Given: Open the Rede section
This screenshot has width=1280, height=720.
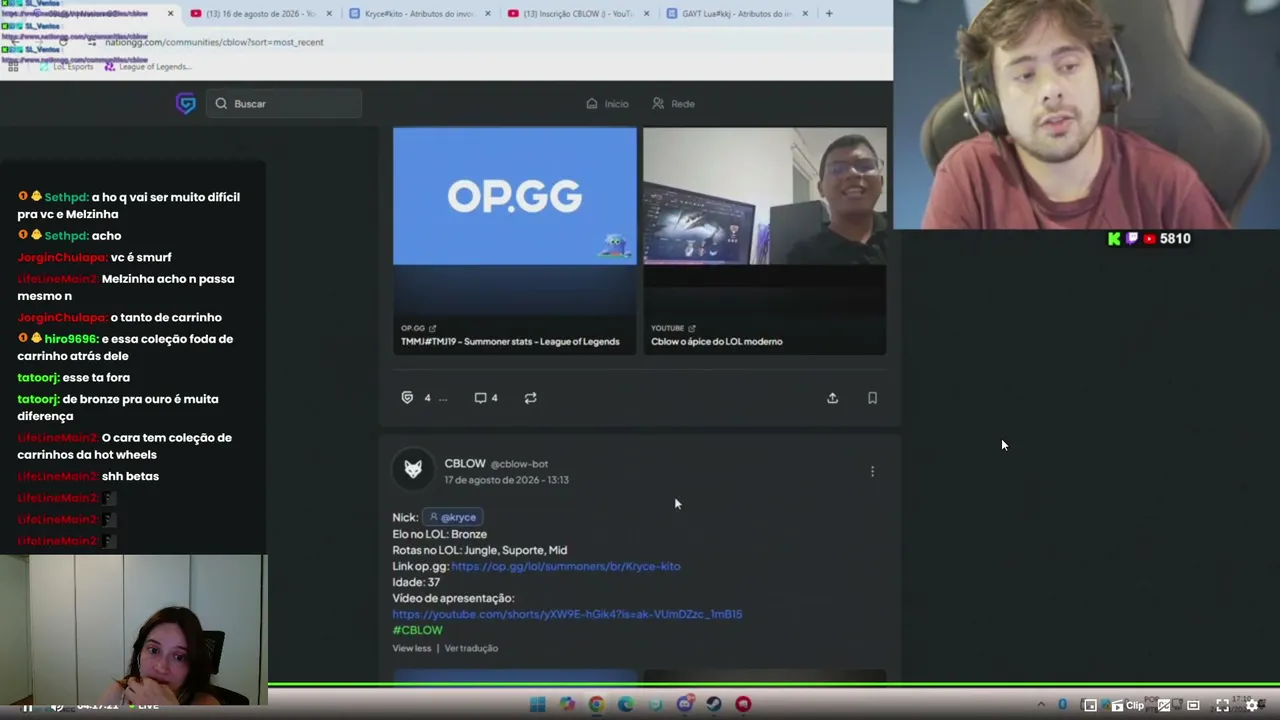Looking at the screenshot, I should pyautogui.click(x=673, y=103).
